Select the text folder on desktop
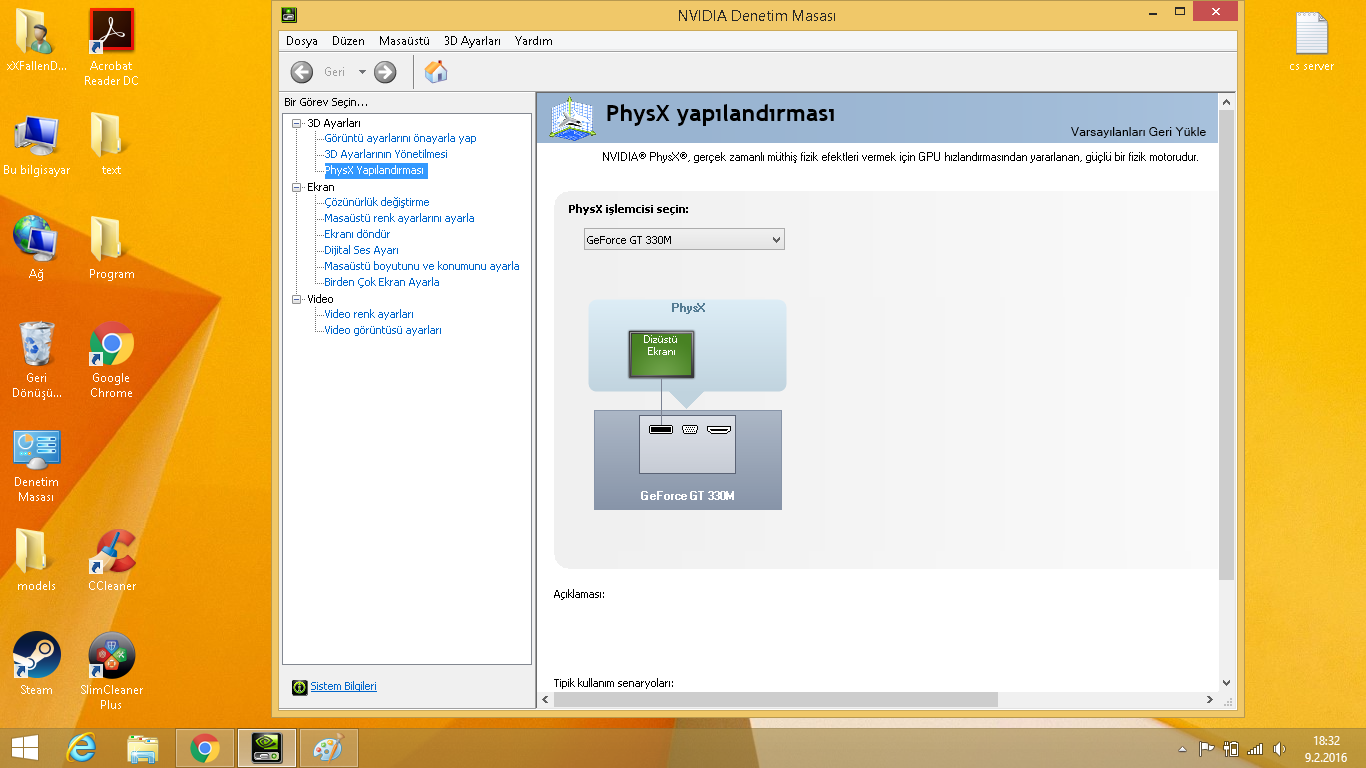The image size is (1366, 768). tap(111, 145)
